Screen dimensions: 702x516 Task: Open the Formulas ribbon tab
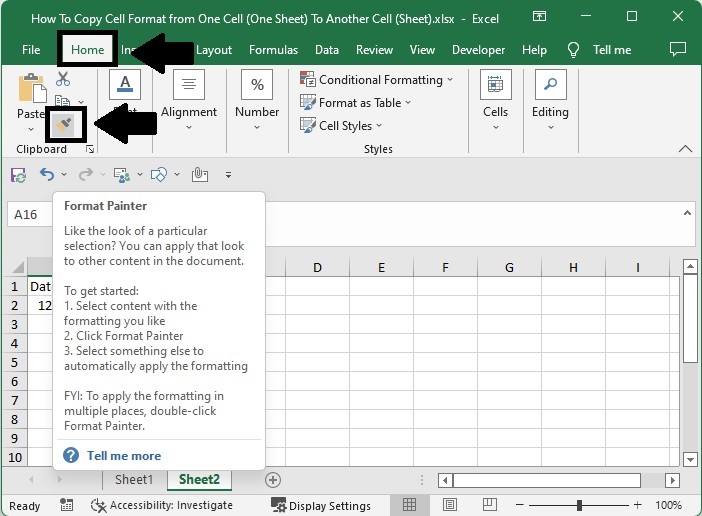click(x=273, y=50)
